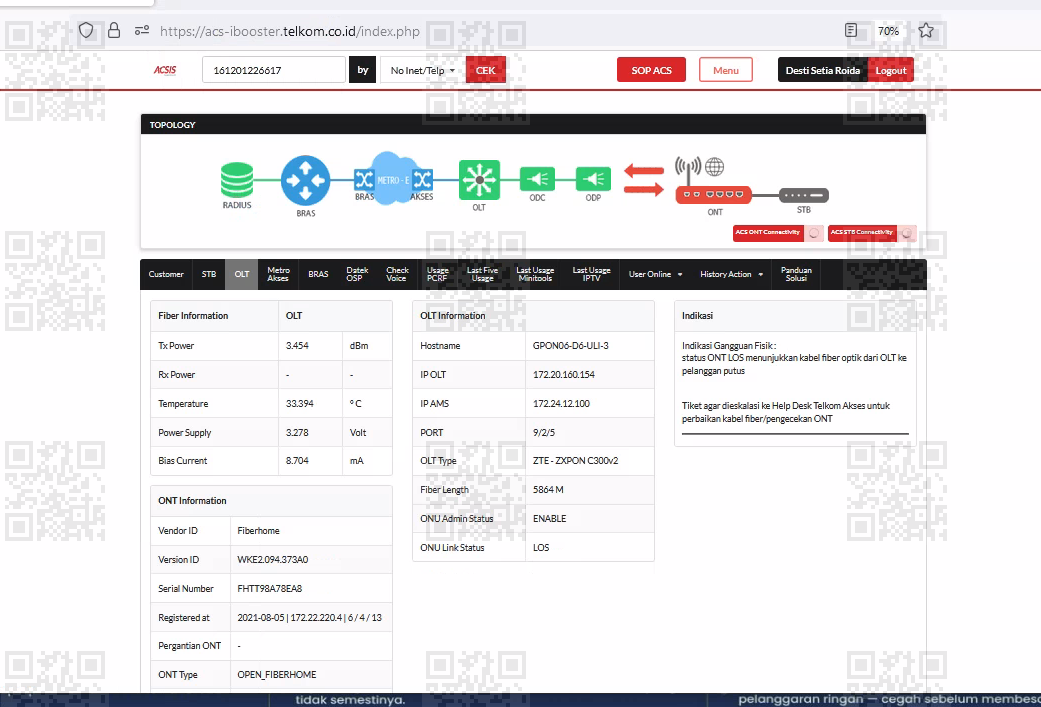Screen dimensions: 1041x707
Task: Click the Temperature value 33.394
Action: pos(299,403)
